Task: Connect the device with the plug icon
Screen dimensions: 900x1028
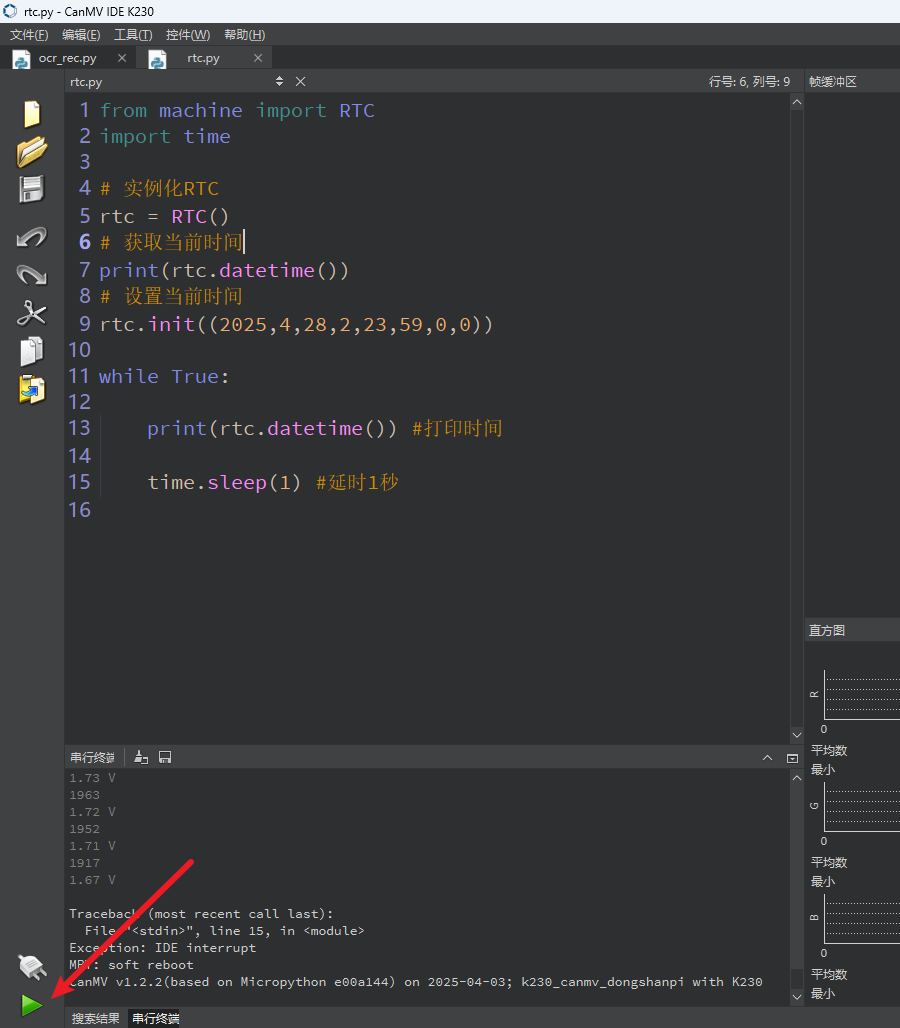Action: pos(31,966)
